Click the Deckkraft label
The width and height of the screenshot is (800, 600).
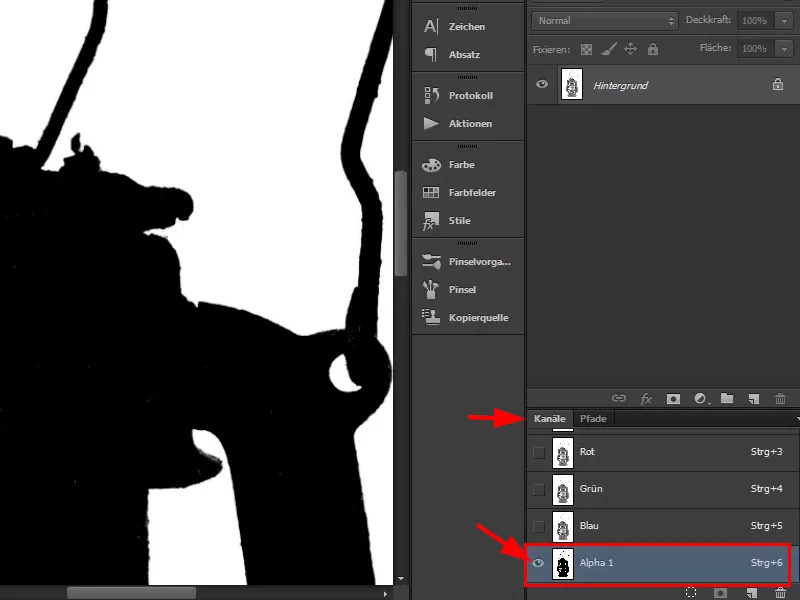(708, 20)
